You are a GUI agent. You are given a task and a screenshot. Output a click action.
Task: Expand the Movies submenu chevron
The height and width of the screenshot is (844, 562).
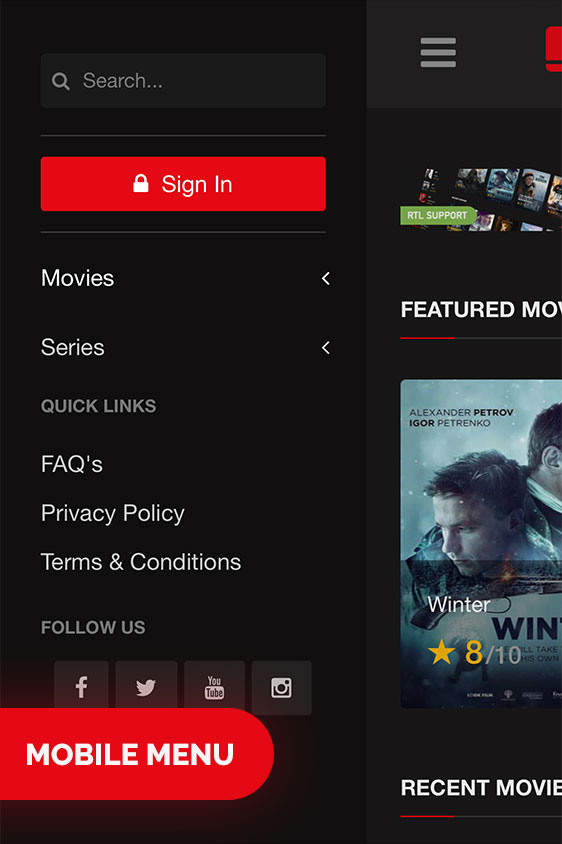(x=325, y=278)
